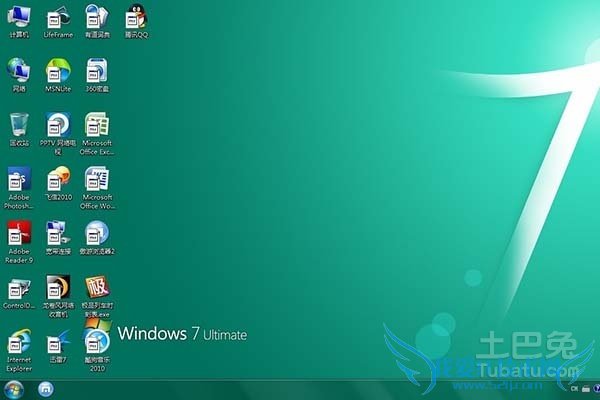This screenshot has height=400, width=600.
Task: Open the 有道词典 dictionary shortcut
Action: (x=97, y=17)
